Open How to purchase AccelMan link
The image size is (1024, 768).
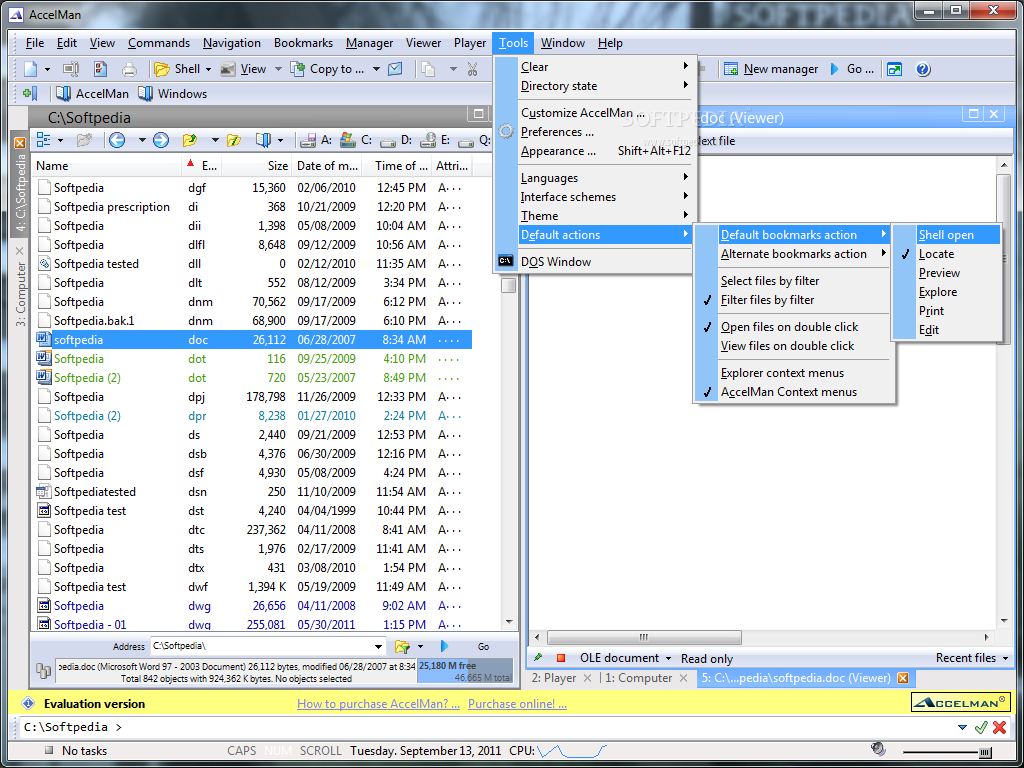coord(378,704)
